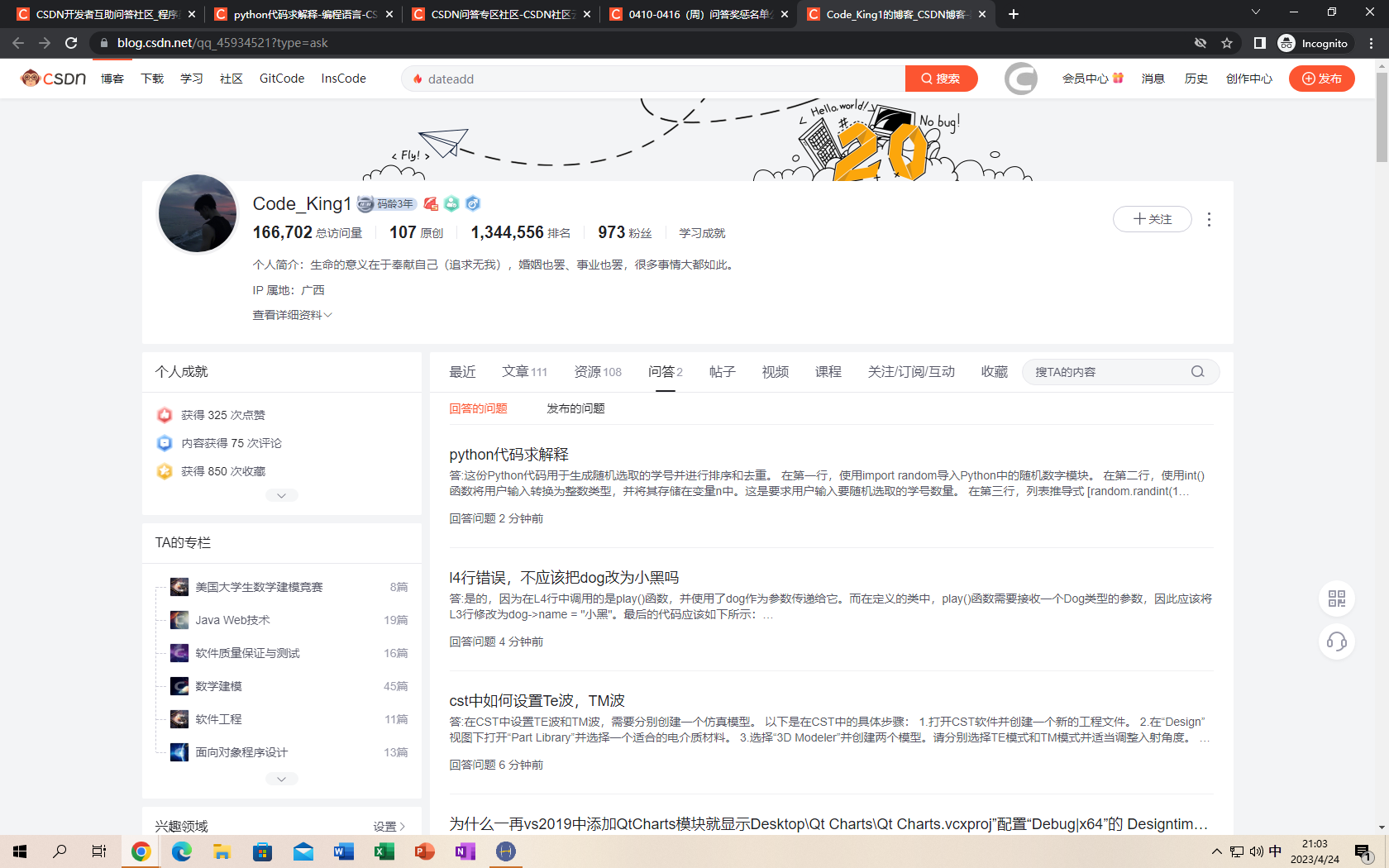Show hidden system tray icons
The width and height of the screenshot is (1389, 868).
[x=1216, y=851]
